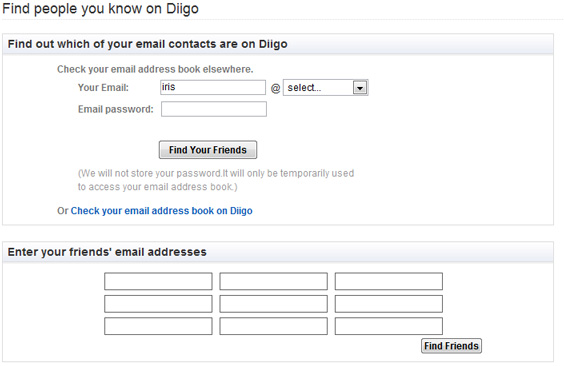Open the email provider select dropdown
Image resolution: width=564 pixels, height=366 pixels.
tap(326, 87)
